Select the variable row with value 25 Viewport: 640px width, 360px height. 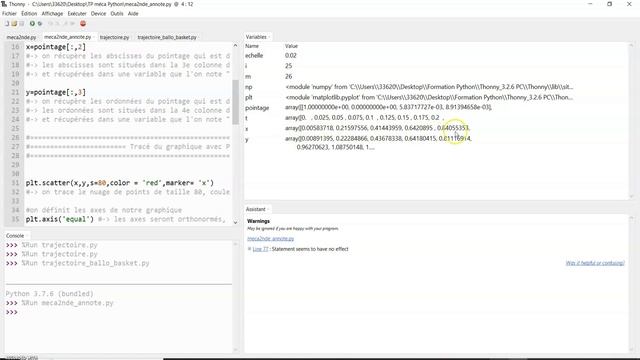(436, 66)
